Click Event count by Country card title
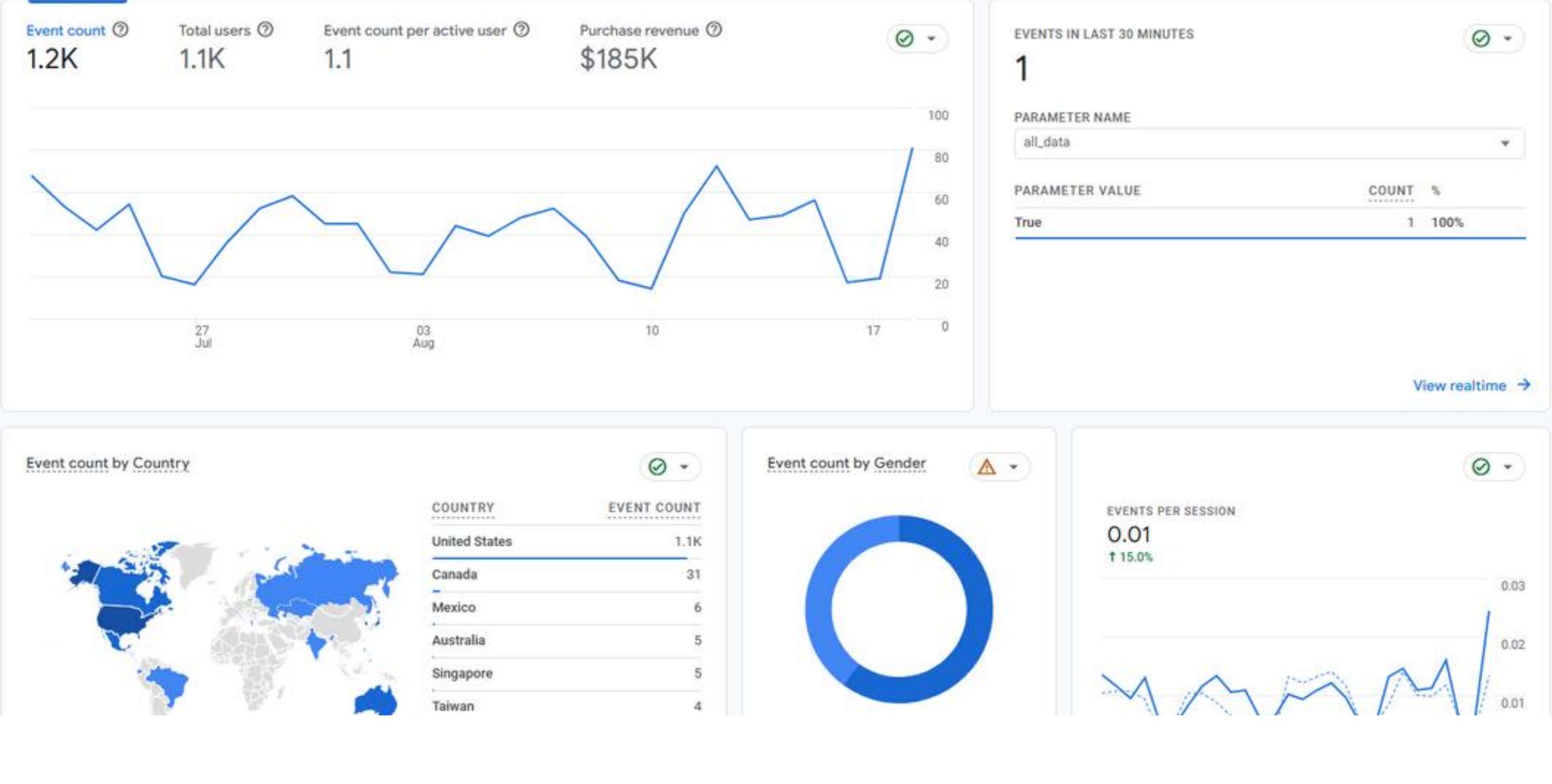1552x784 pixels. [x=108, y=463]
